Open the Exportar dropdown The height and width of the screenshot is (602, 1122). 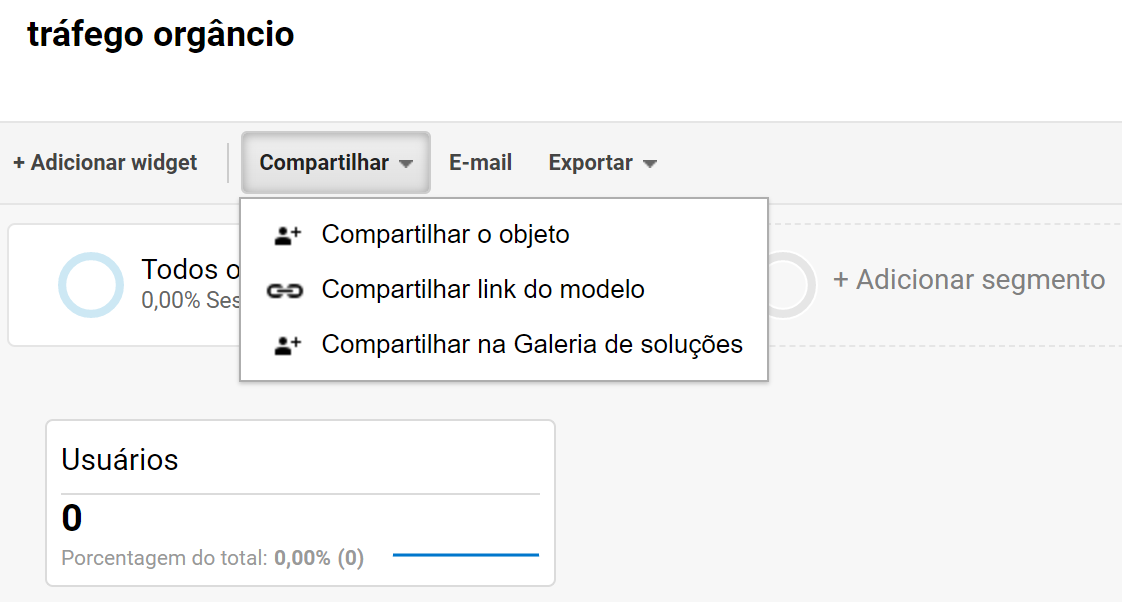(592, 162)
